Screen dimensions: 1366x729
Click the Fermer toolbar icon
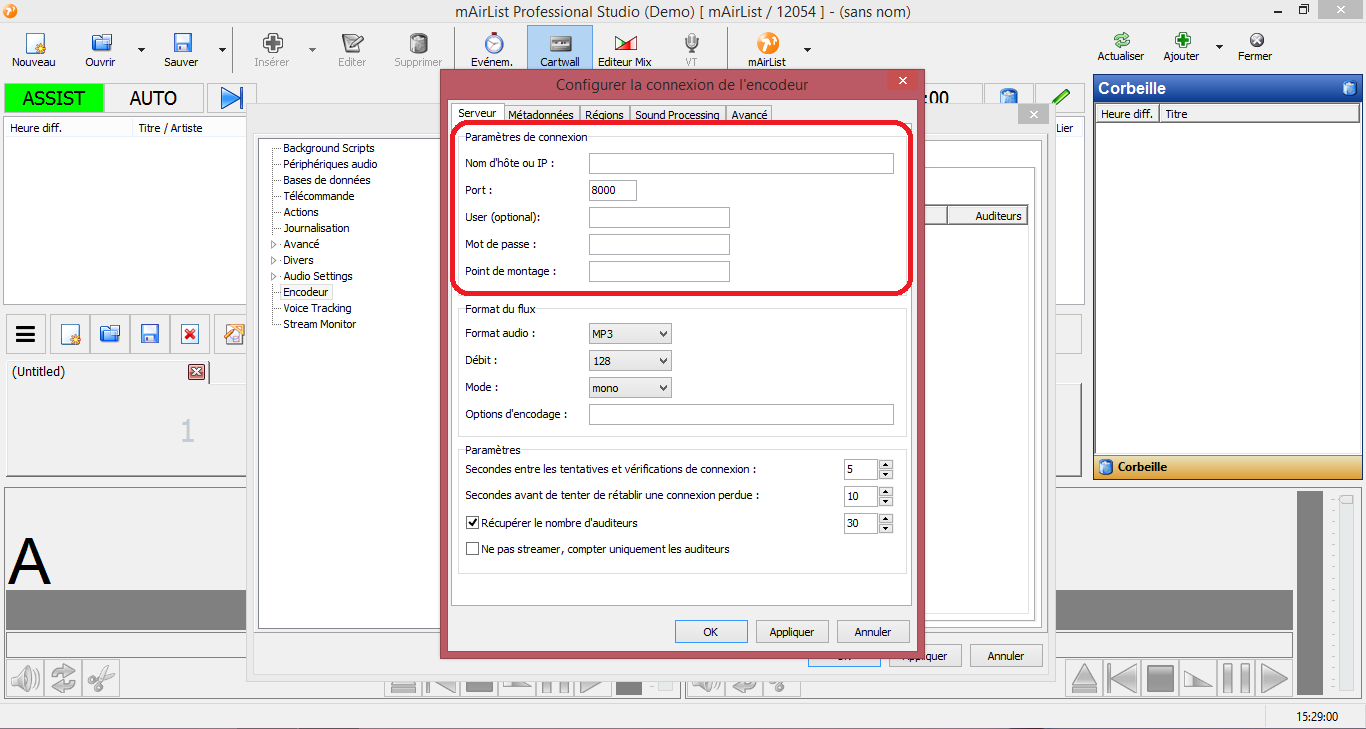tap(1256, 40)
